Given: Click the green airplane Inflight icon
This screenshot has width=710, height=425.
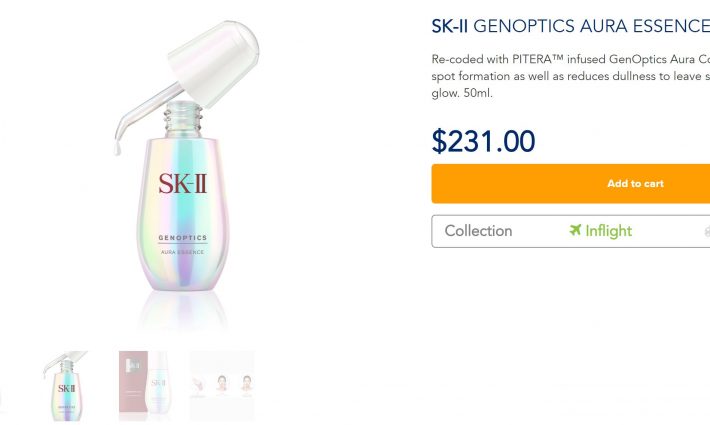Looking at the screenshot, I should 575,231.
